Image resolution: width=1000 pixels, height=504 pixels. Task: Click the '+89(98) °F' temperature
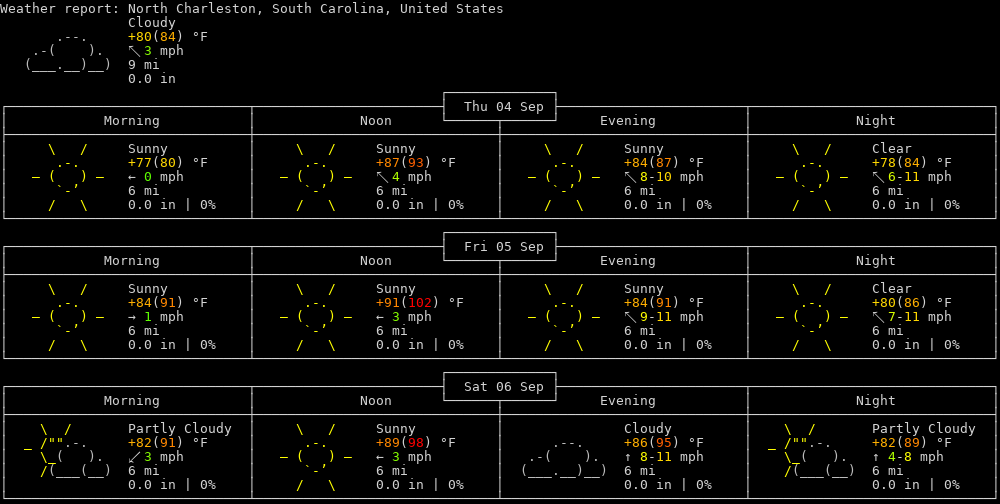[x=416, y=443]
